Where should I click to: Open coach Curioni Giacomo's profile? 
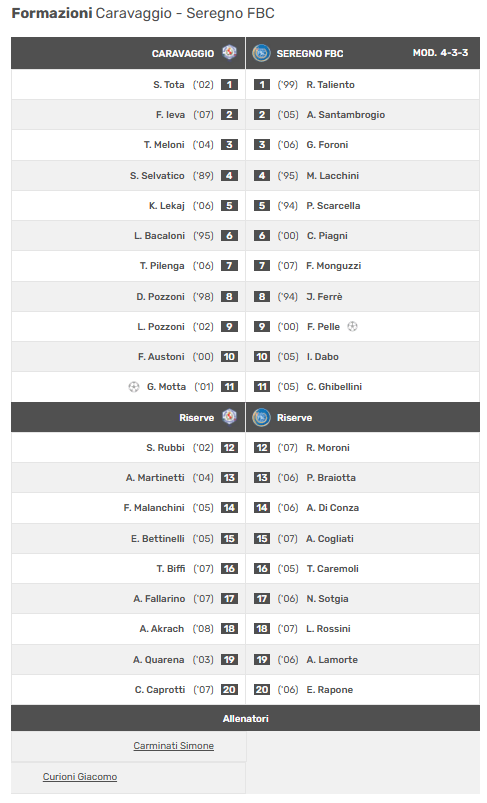[80, 776]
